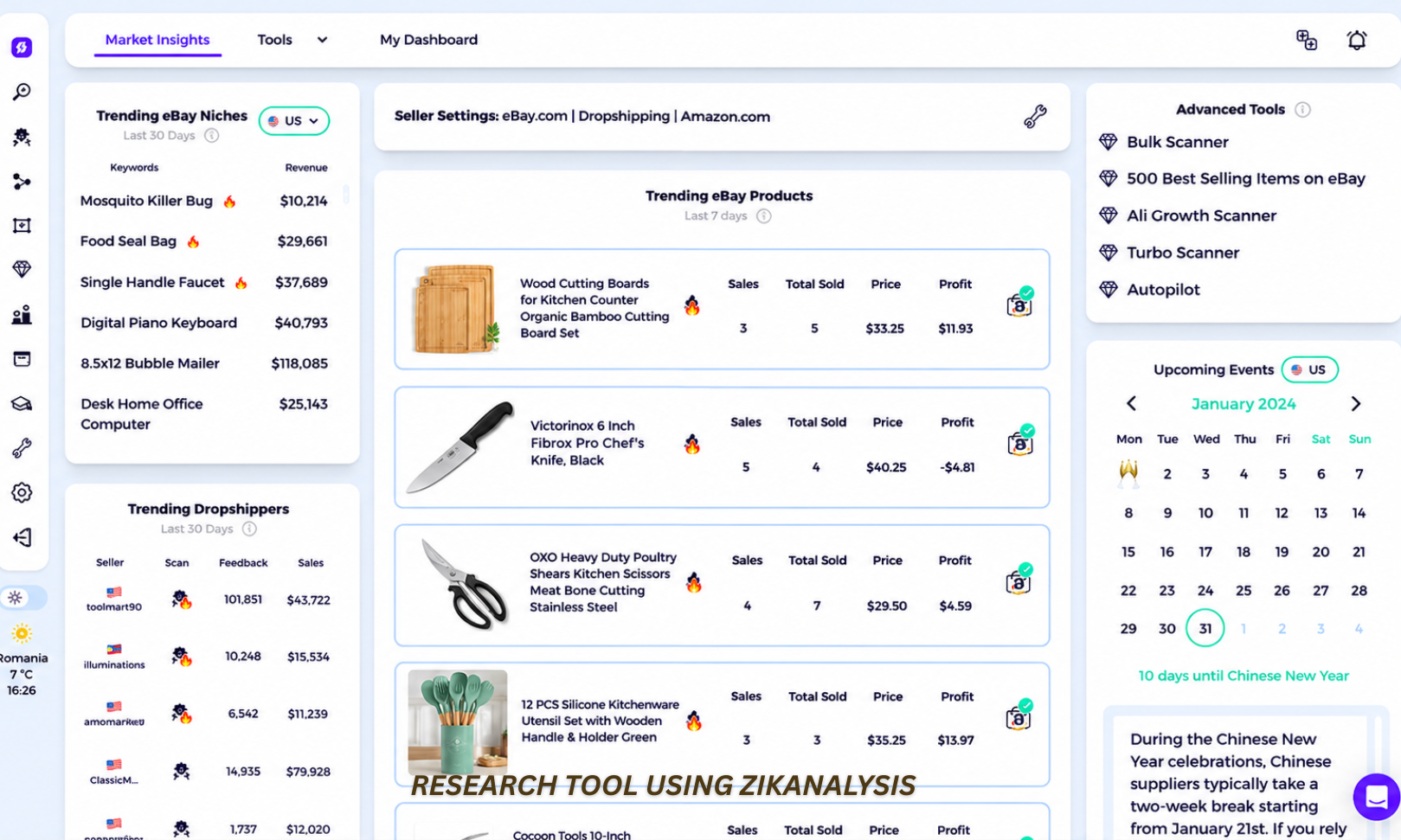This screenshot has width=1401, height=840.
Task: Open the people icon in the left sidebar
Action: [x=22, y=314]
